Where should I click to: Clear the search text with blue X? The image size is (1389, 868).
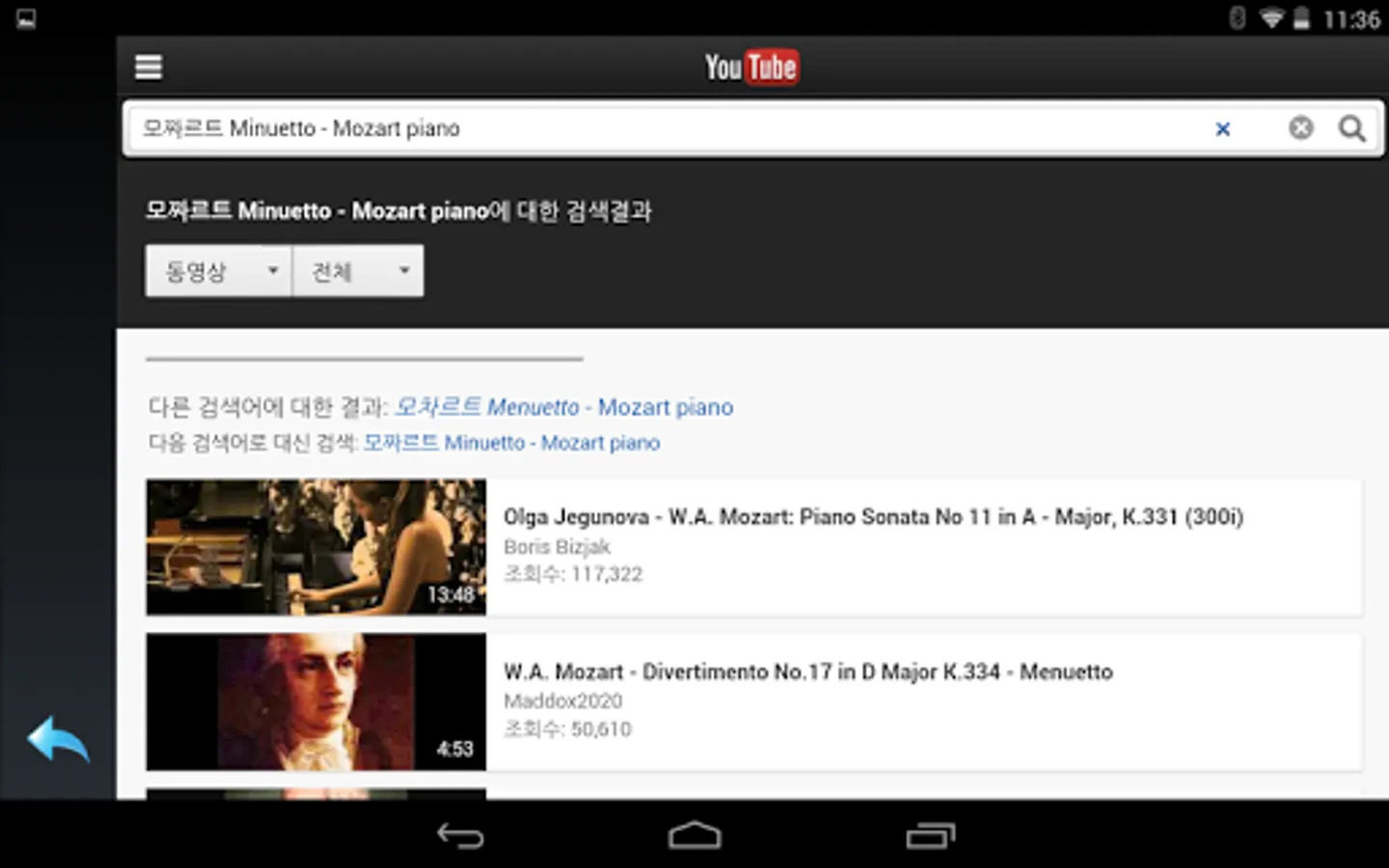click(1222, 129)
